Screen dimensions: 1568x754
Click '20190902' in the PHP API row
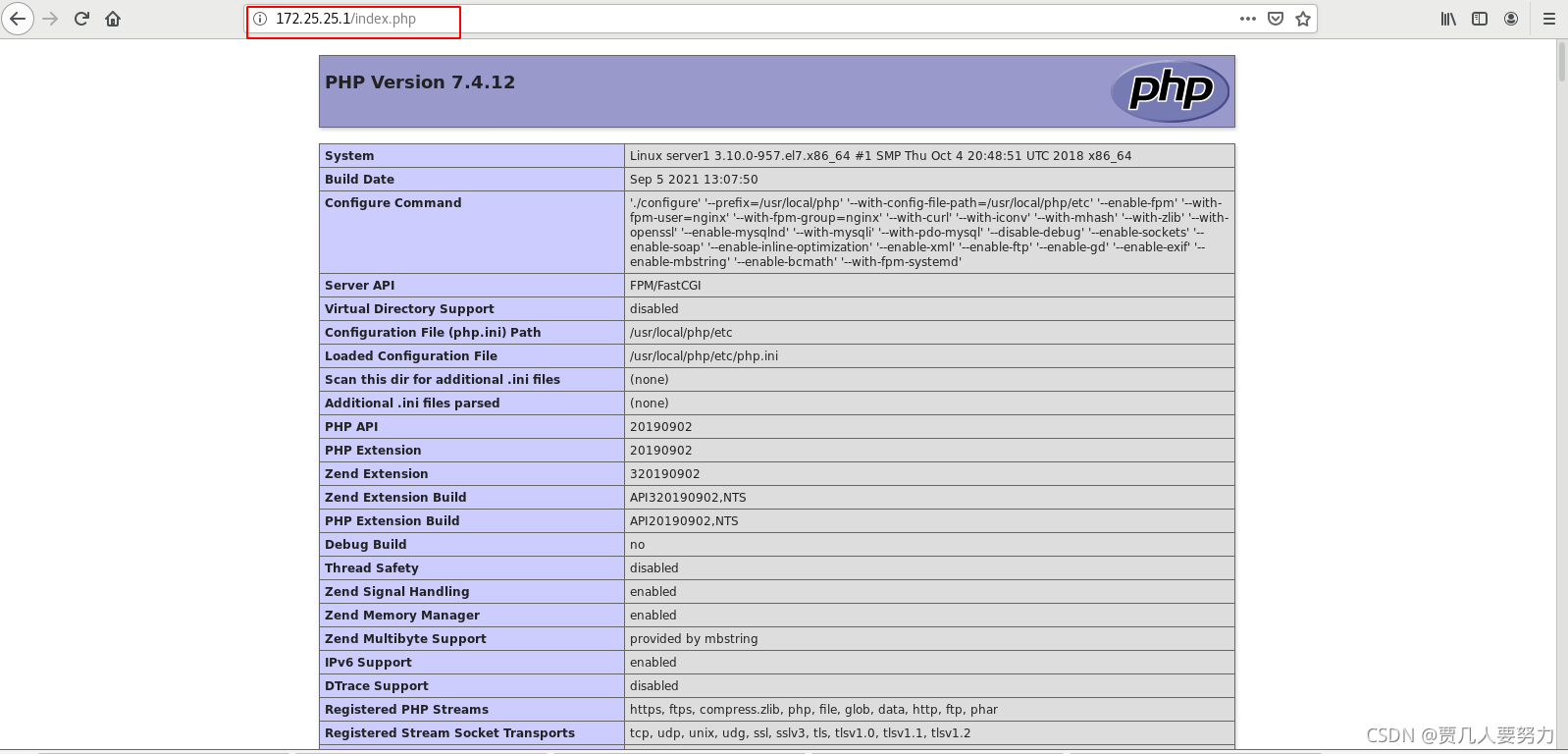pos(661,427)
